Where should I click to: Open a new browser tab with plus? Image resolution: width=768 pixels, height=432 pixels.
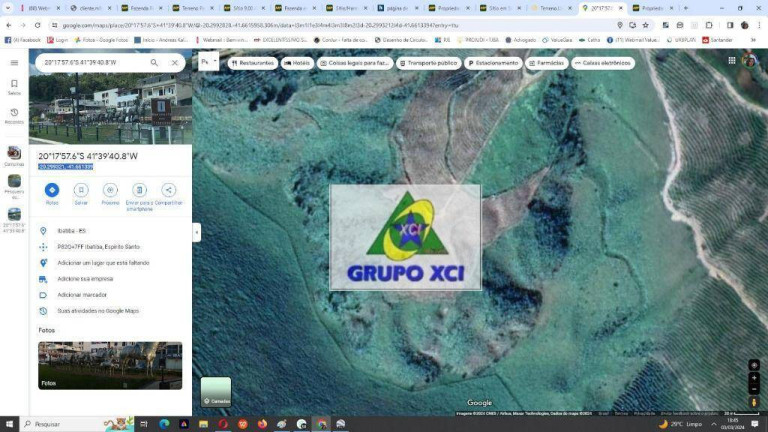click(x=686, y=8)
